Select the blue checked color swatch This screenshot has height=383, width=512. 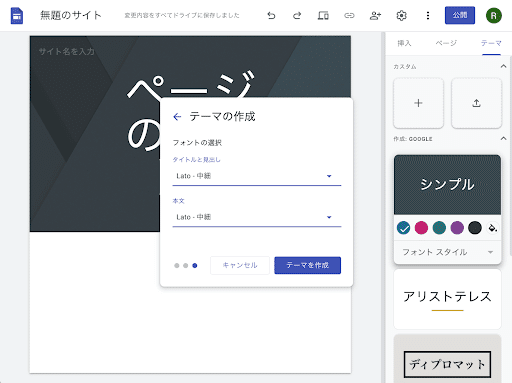coord(403,228)
